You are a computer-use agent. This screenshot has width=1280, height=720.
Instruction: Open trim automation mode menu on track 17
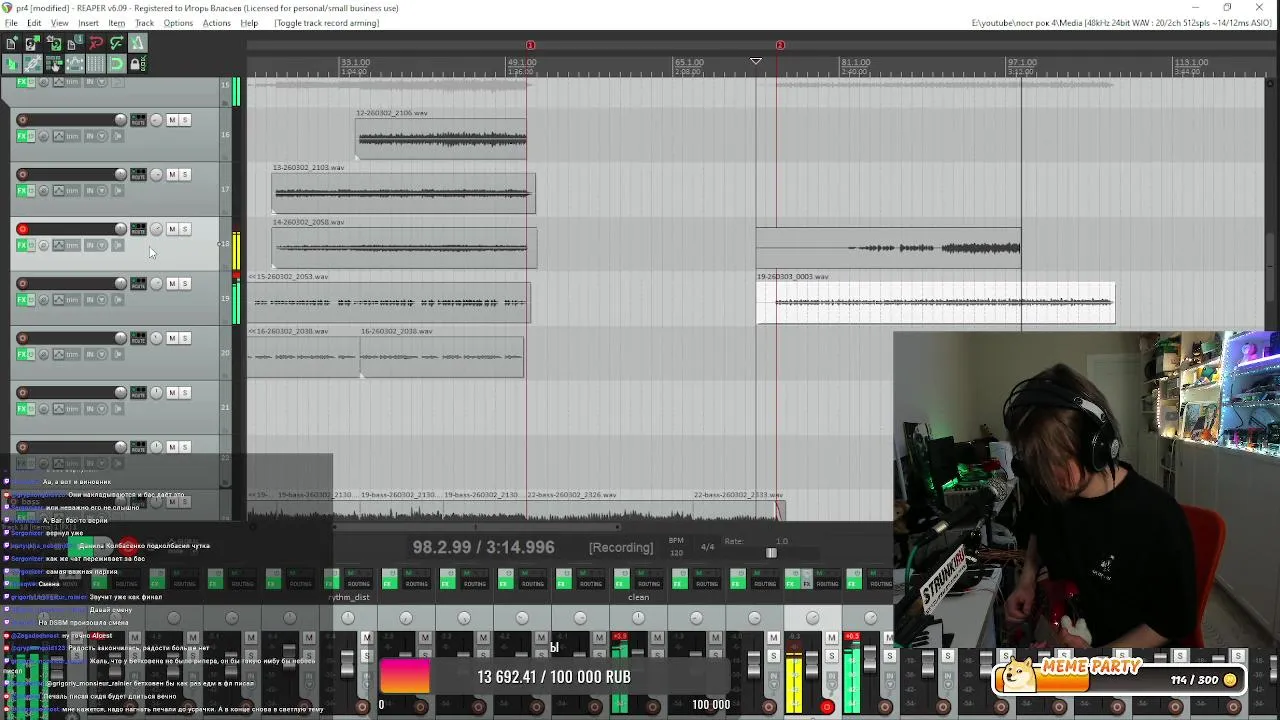(x=72, y=191)
